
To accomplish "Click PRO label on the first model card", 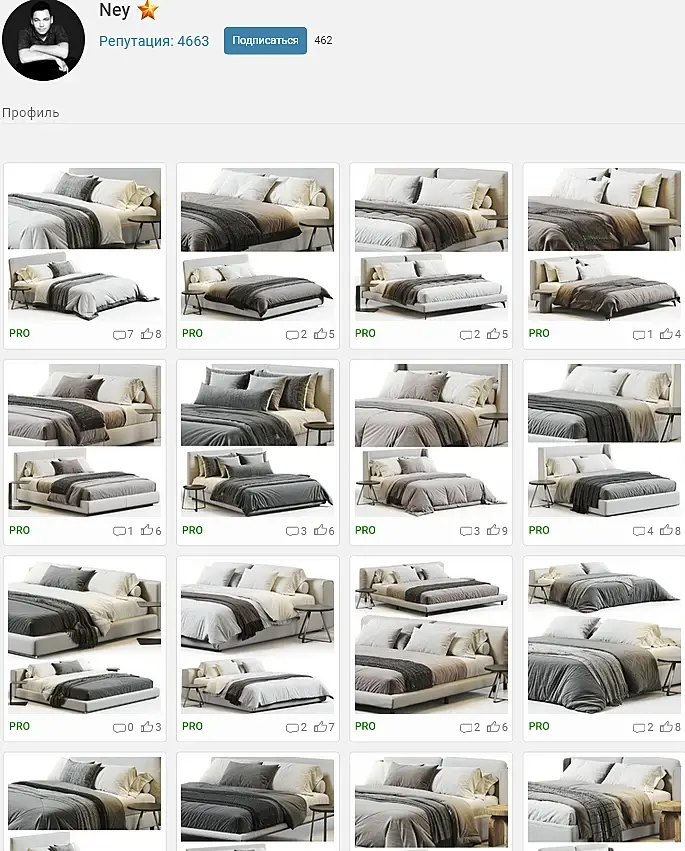I will (20, 333).
